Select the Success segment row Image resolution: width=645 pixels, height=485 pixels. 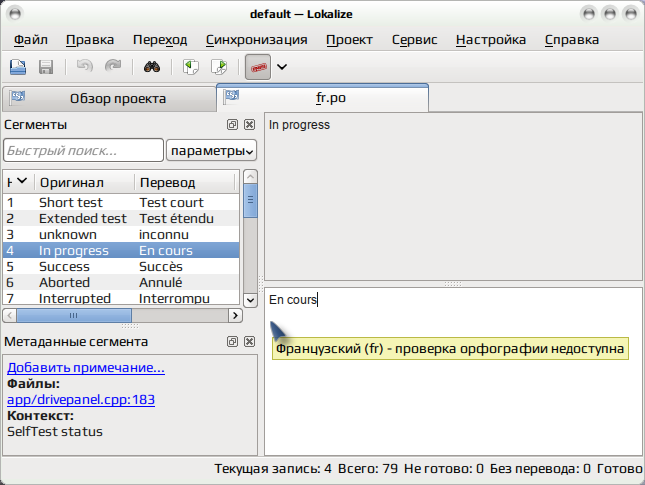click(x=121, y=267)
